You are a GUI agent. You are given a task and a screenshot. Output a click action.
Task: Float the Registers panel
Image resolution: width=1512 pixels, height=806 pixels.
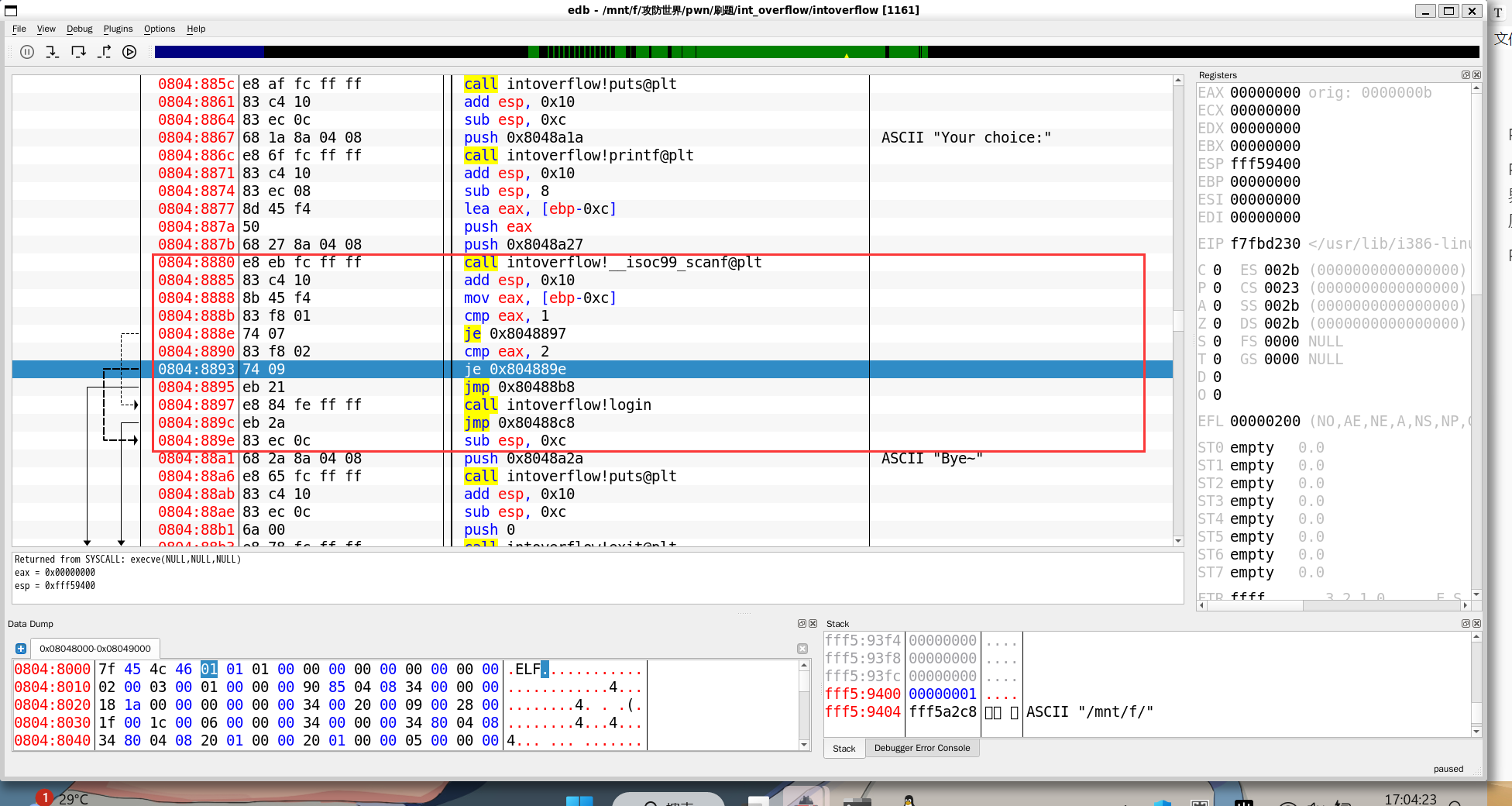(1466, 75)
